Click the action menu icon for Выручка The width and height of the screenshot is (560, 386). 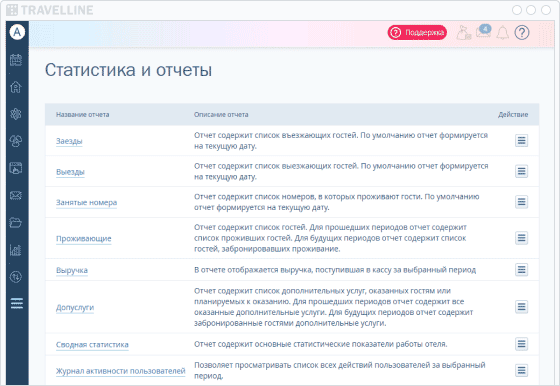[x=521, y=270]
